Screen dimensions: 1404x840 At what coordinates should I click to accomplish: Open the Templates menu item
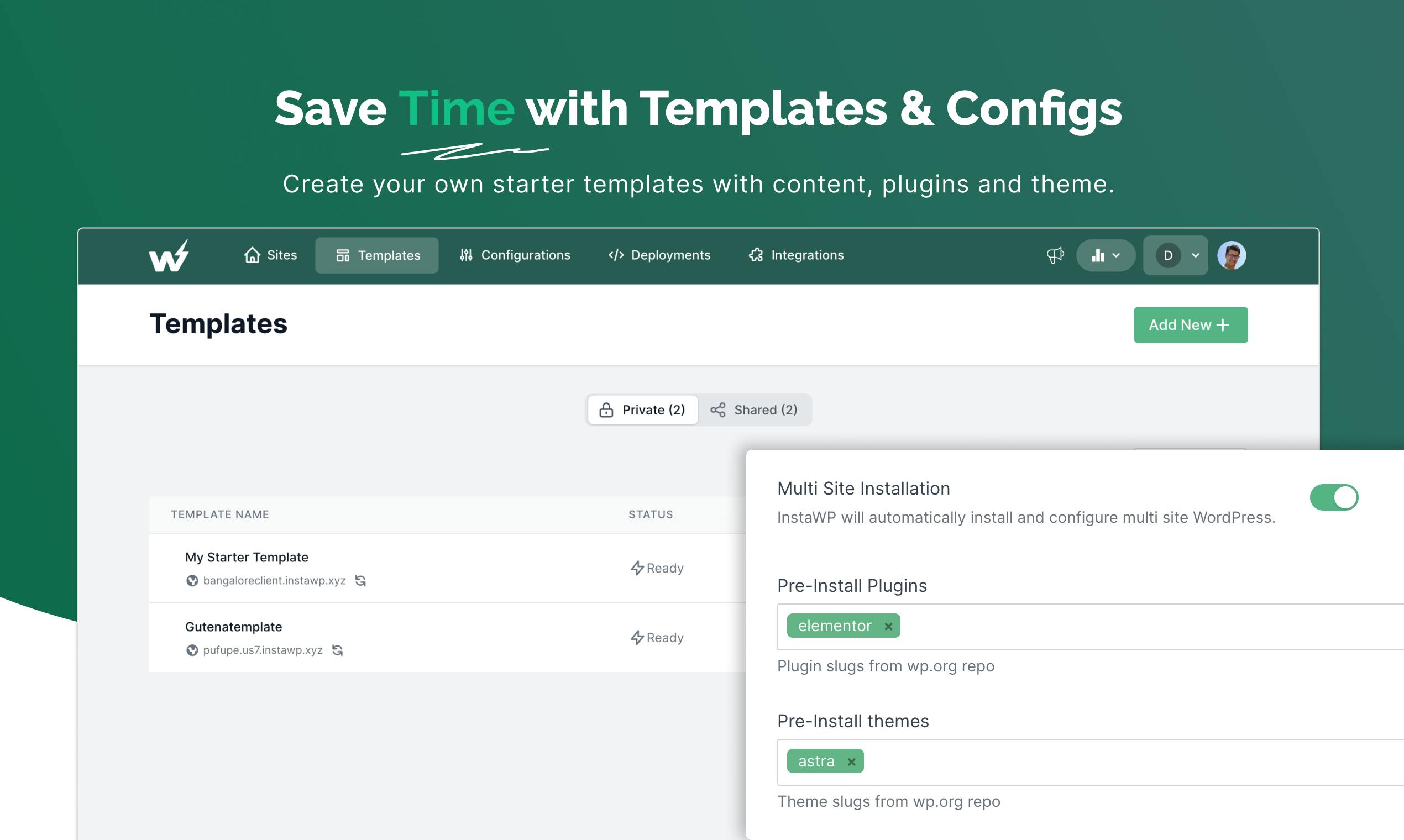click(377, 255)
